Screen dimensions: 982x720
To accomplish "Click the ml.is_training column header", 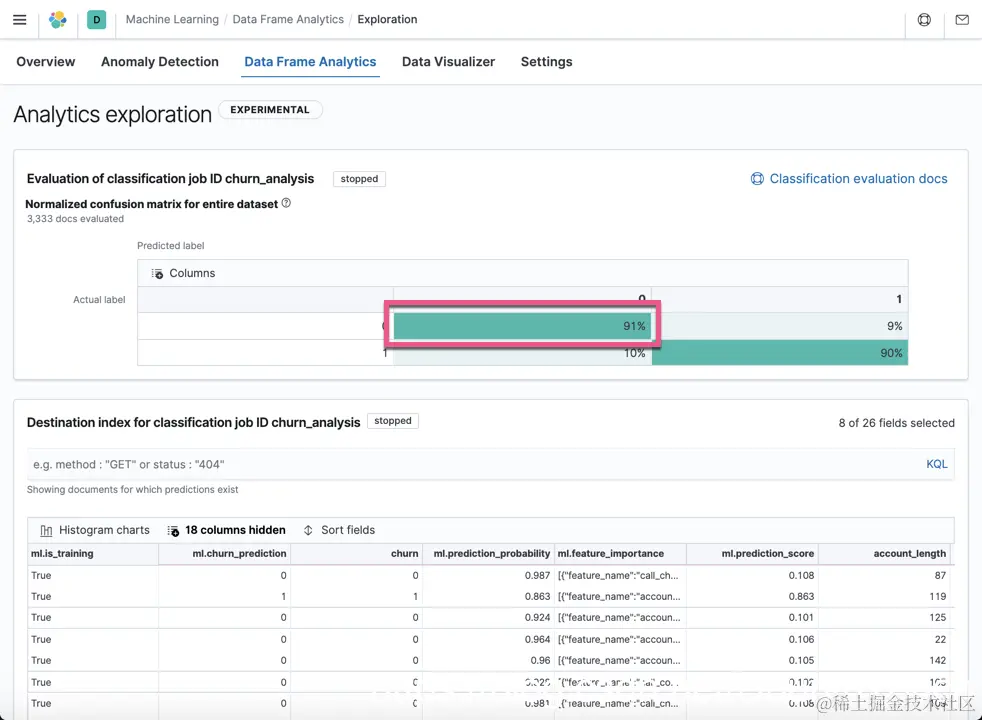I will click(93, 553).
